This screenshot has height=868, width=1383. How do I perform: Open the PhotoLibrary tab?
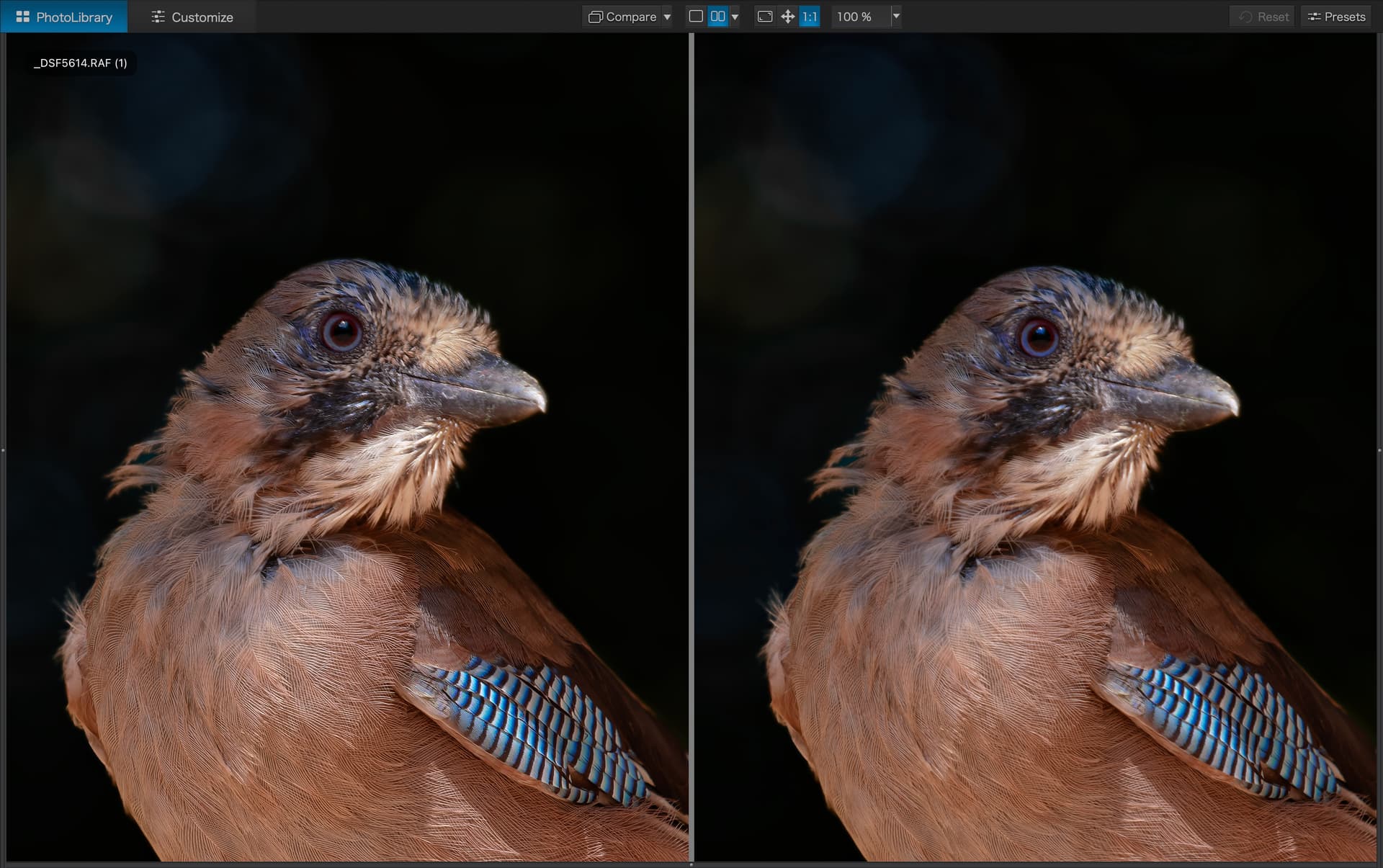point(73,17)
